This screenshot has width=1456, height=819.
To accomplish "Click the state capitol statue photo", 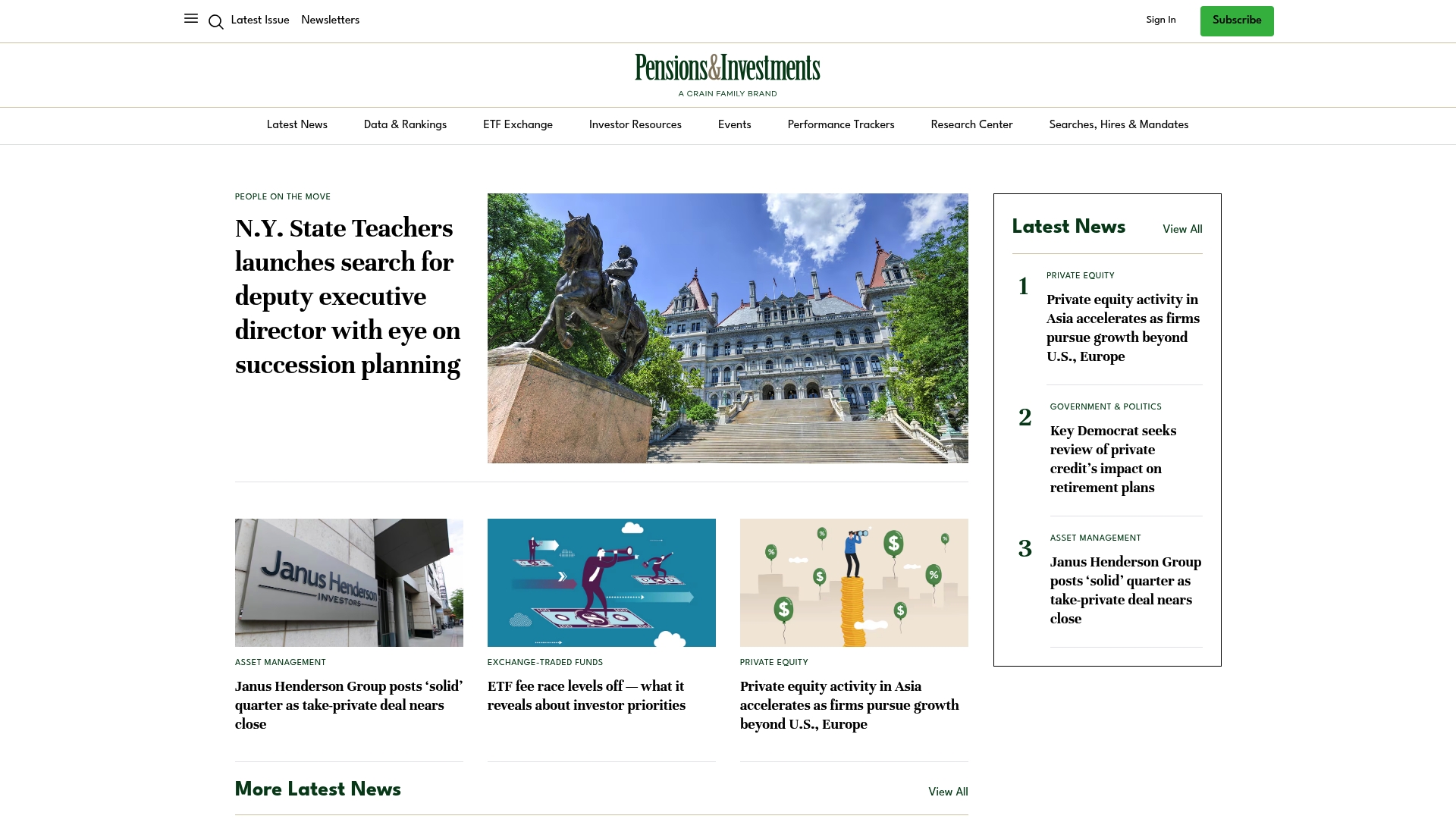I will pos(728,328).
